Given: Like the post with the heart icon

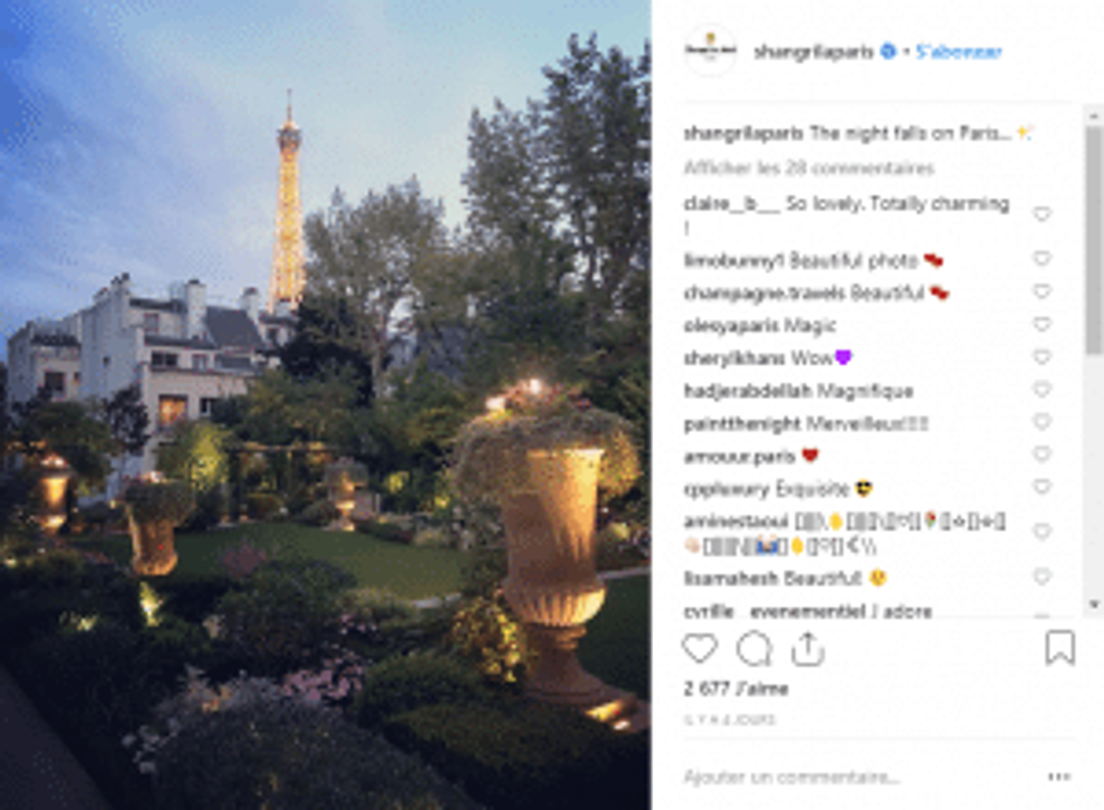Looking at the screenshot, I should coord(700,649).
